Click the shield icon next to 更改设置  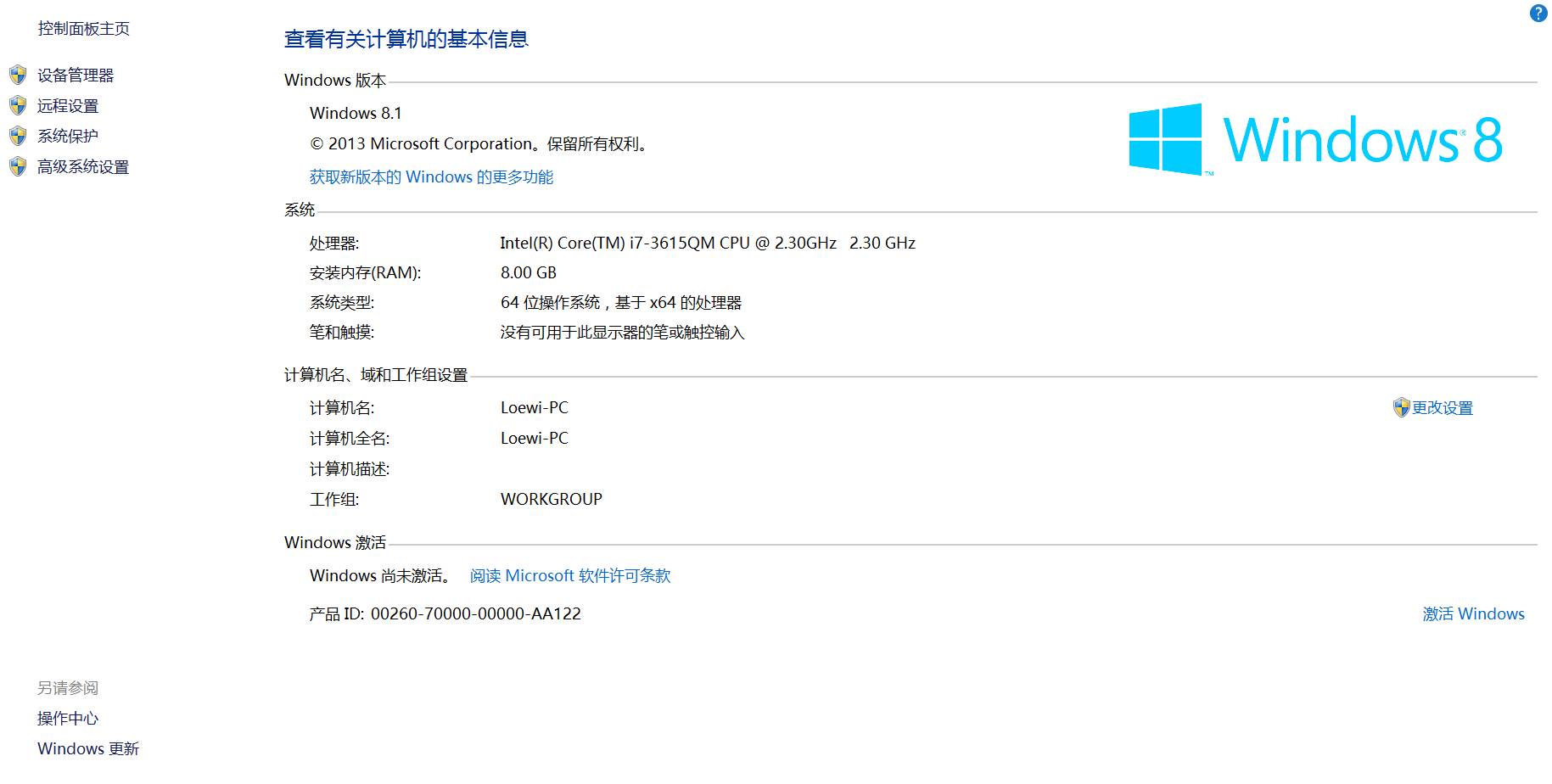click(x=1401, y=407)
